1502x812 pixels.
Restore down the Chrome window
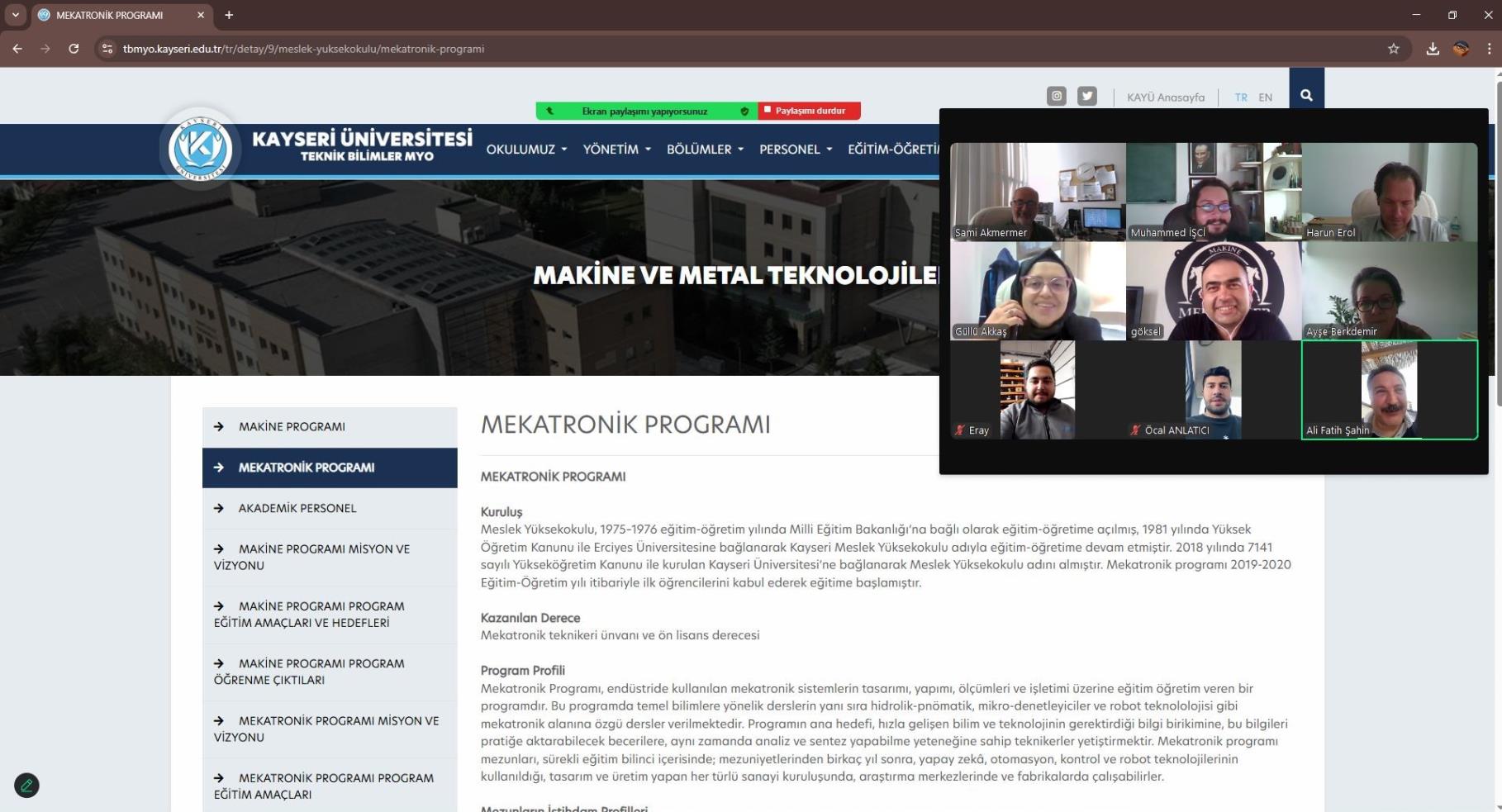[1452, 15]
